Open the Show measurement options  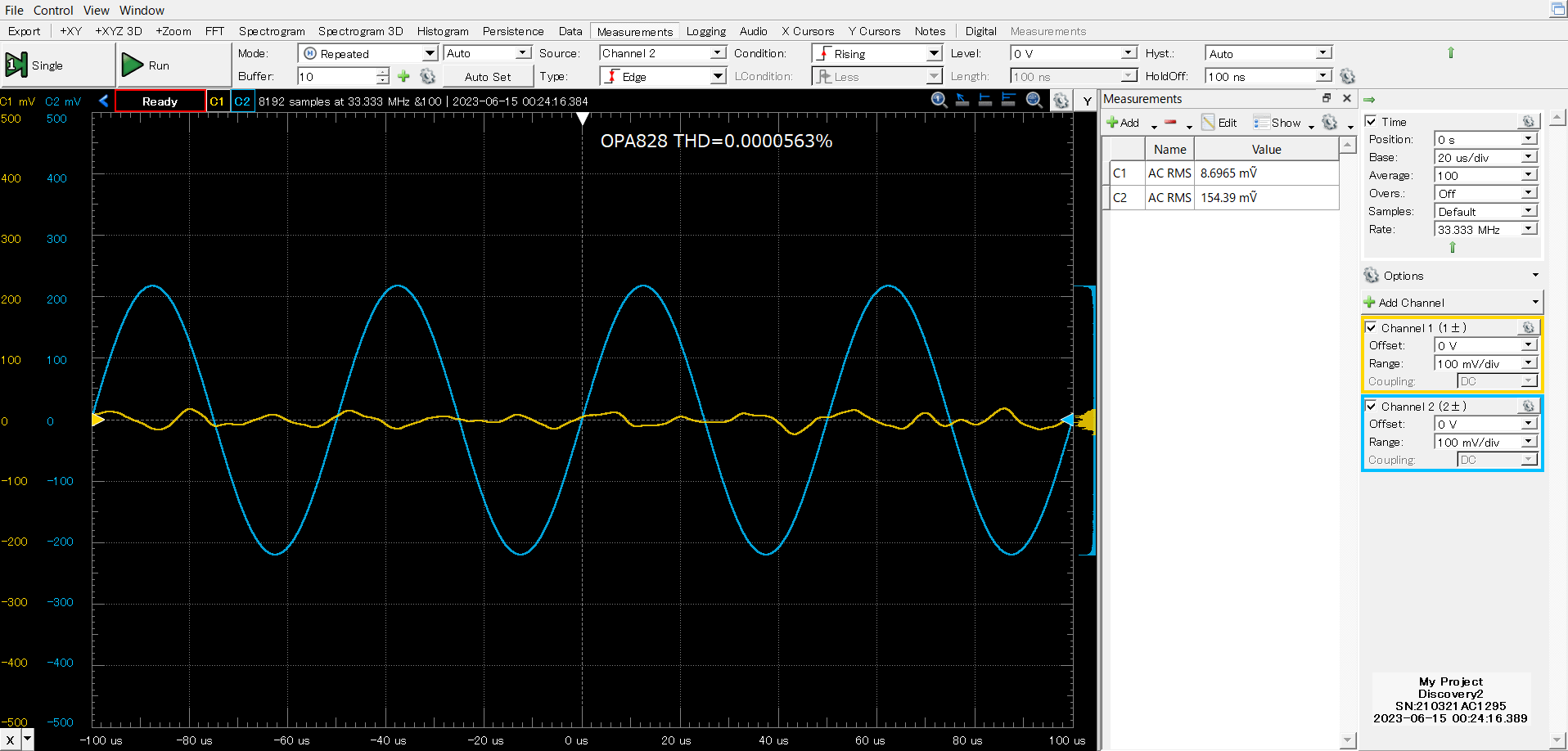[x=1277, y=123]
